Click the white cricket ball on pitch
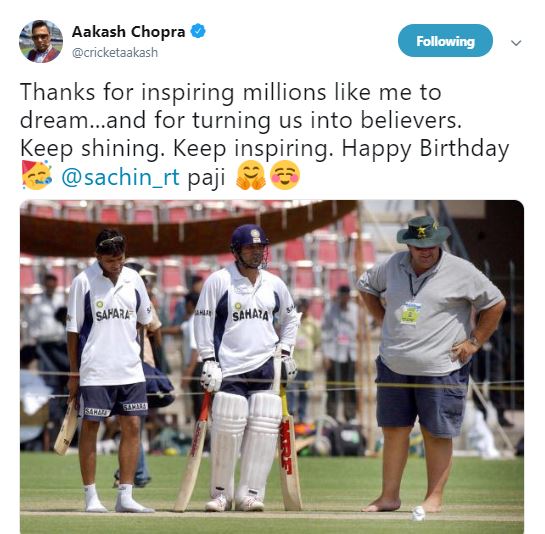This screenshot has width=545, height=534. click(417, 513)
